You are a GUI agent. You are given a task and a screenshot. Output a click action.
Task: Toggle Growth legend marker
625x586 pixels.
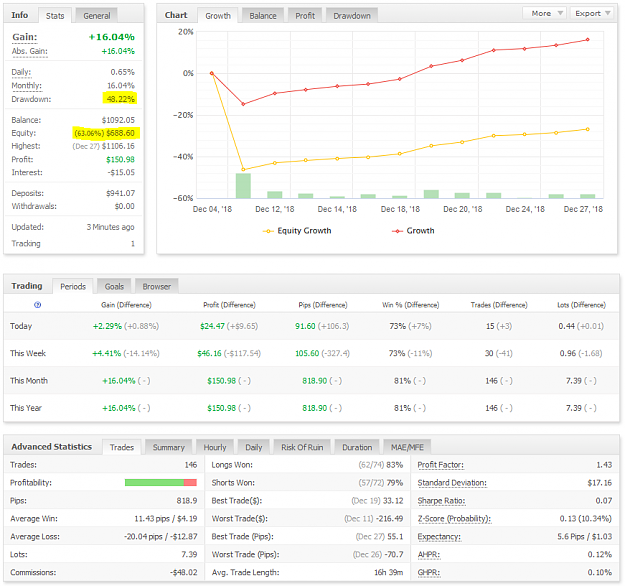point(397,231)
